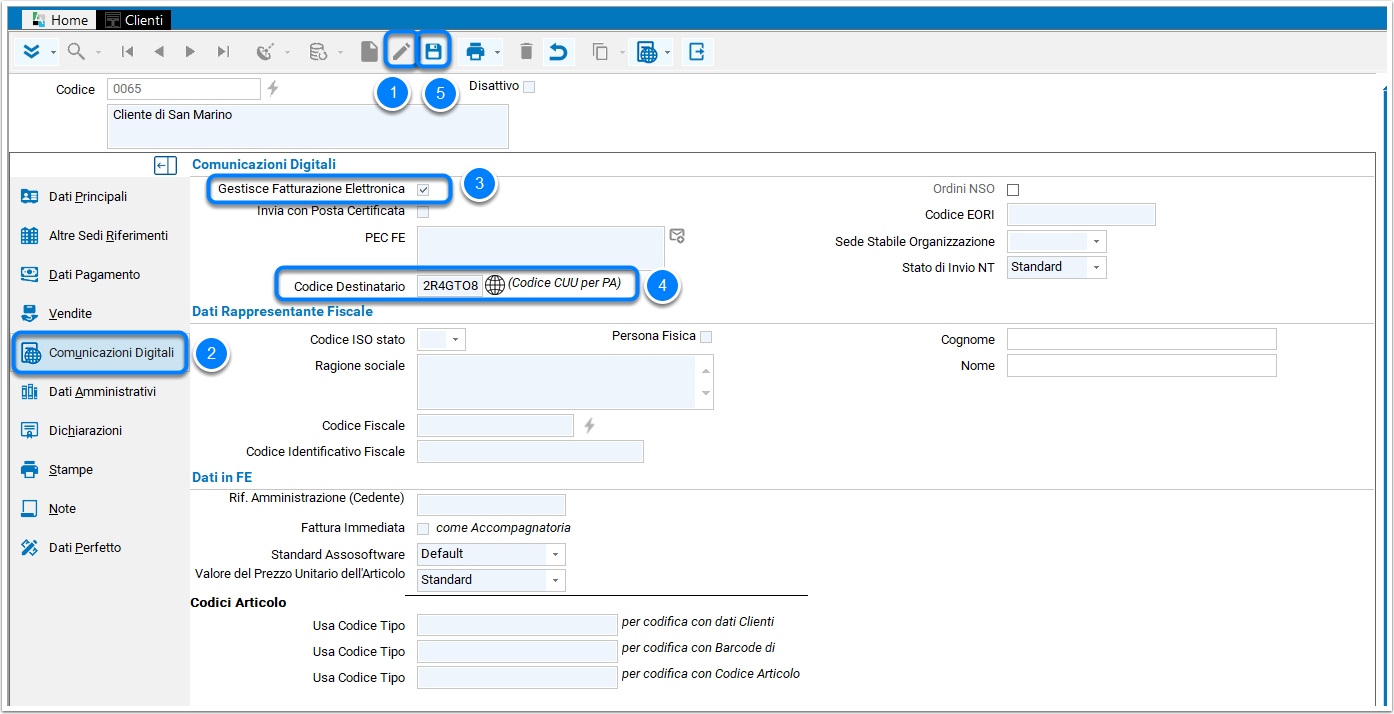Click the lightning bolt next to Codice

click(x=273, y=89)
